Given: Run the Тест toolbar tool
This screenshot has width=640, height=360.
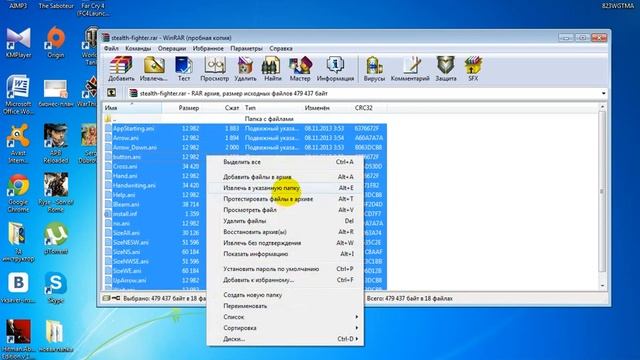Looking at the screenshot, I should 184,69.
